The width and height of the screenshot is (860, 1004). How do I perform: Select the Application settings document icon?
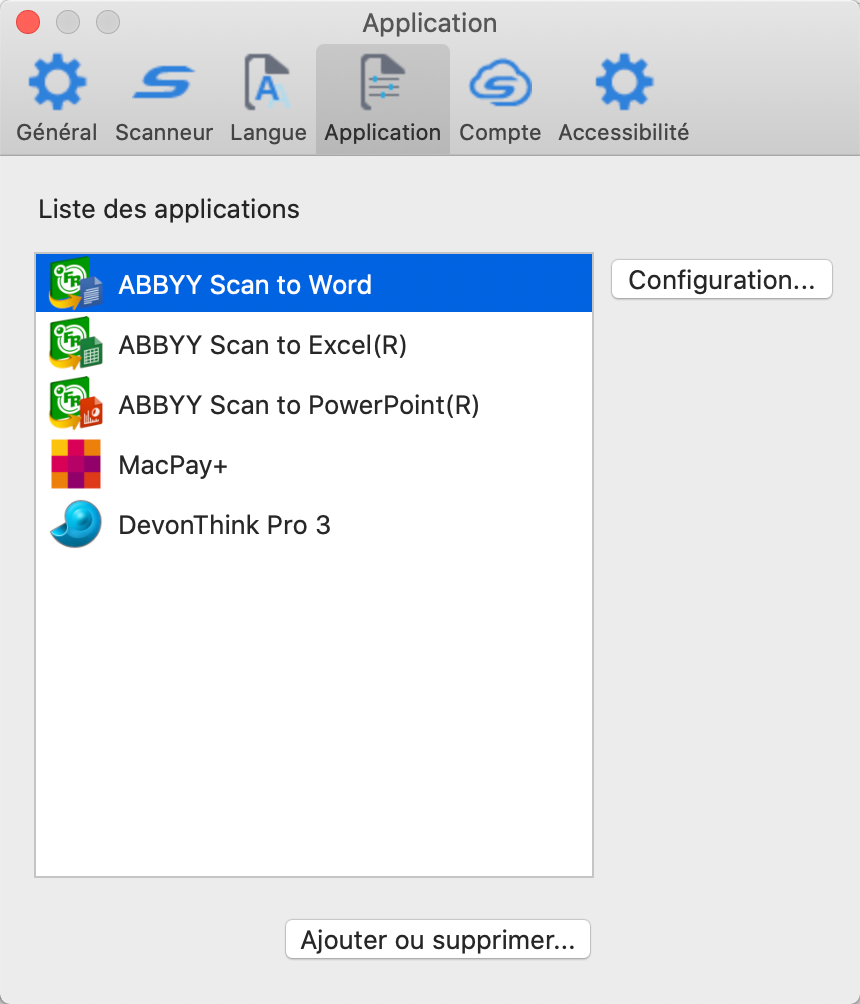(x=382, y=83)
